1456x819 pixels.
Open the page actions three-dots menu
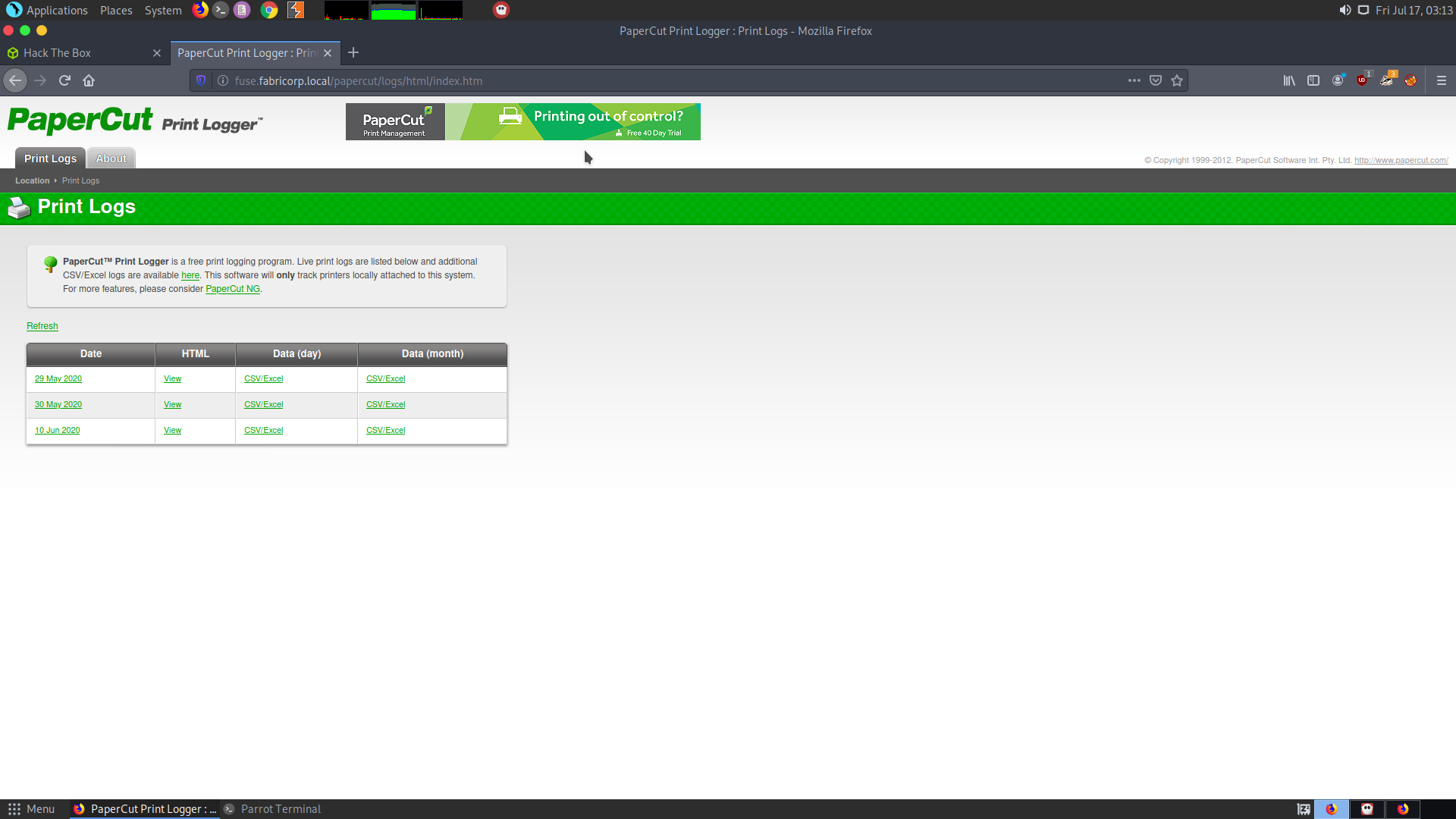(x=1134, y=80)
